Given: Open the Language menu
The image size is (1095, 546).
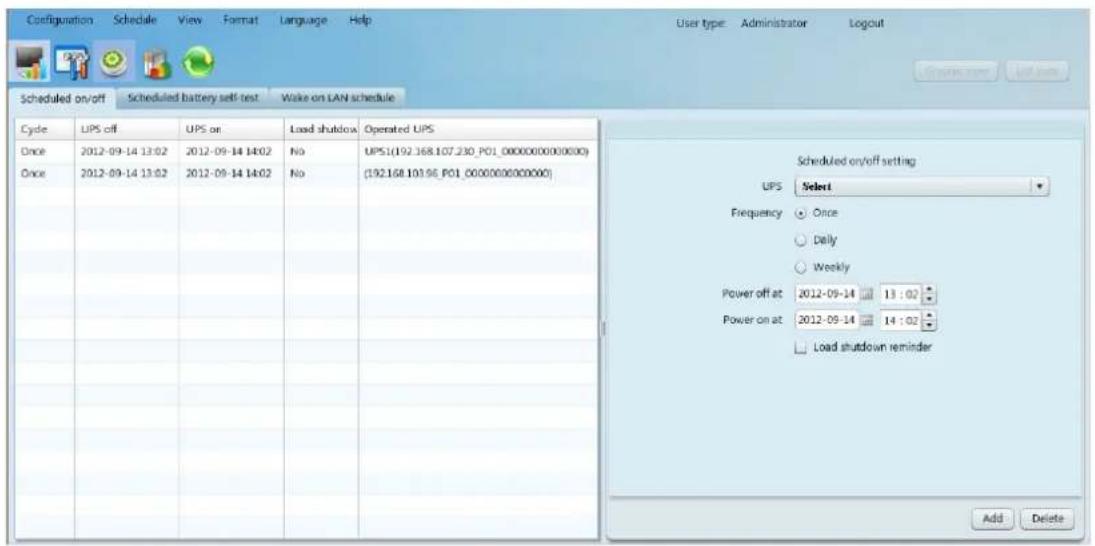Looking at the screenshot, I should [304, 21].
